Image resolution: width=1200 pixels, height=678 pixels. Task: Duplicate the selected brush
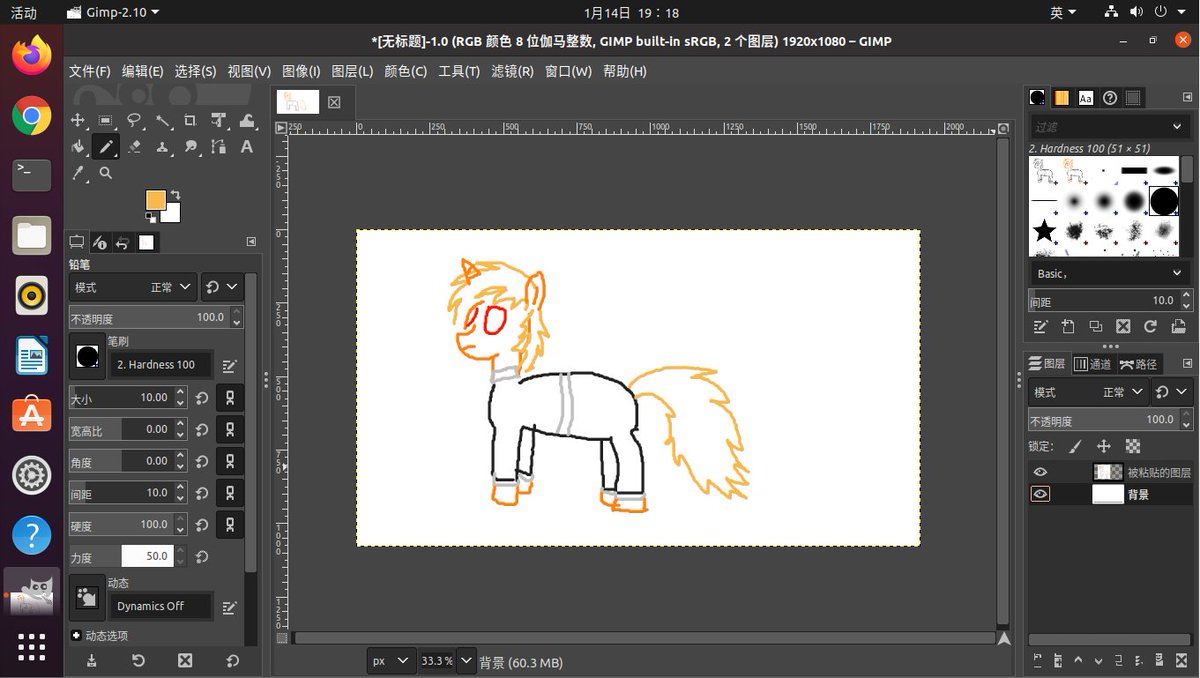[1095, 326]
